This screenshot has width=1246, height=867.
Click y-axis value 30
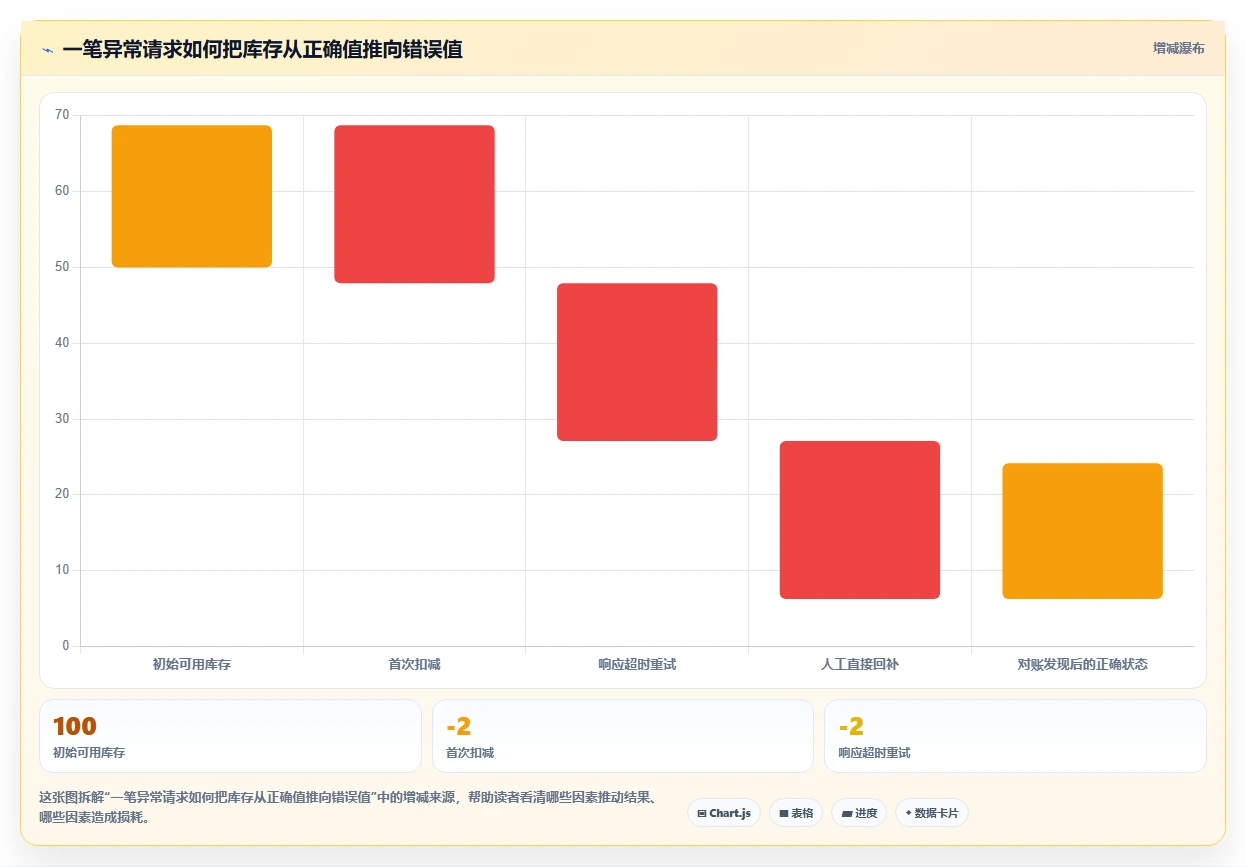tap(62, 419)
